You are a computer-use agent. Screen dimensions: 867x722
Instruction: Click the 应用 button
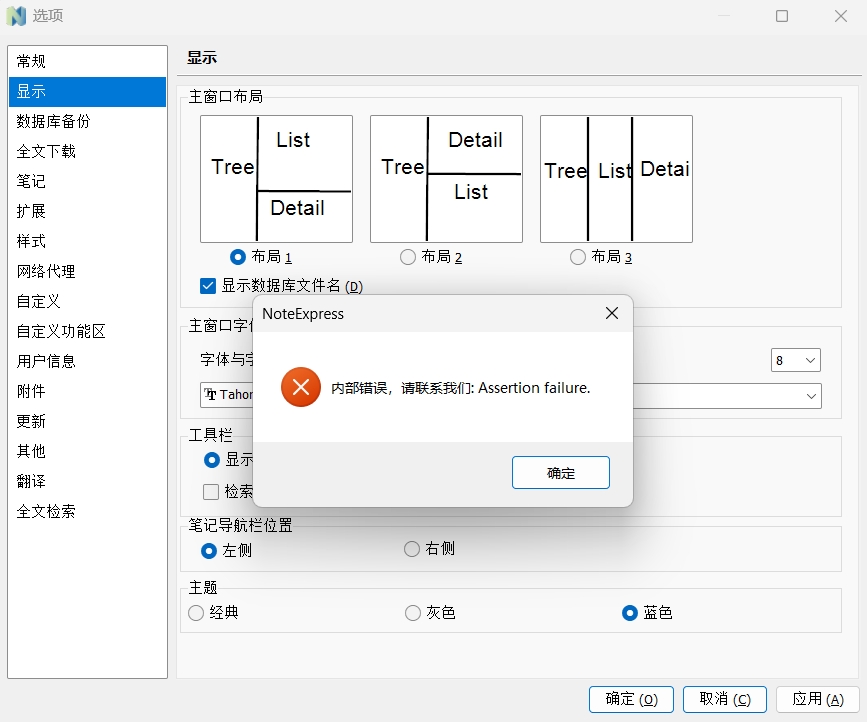click(815, 699)
